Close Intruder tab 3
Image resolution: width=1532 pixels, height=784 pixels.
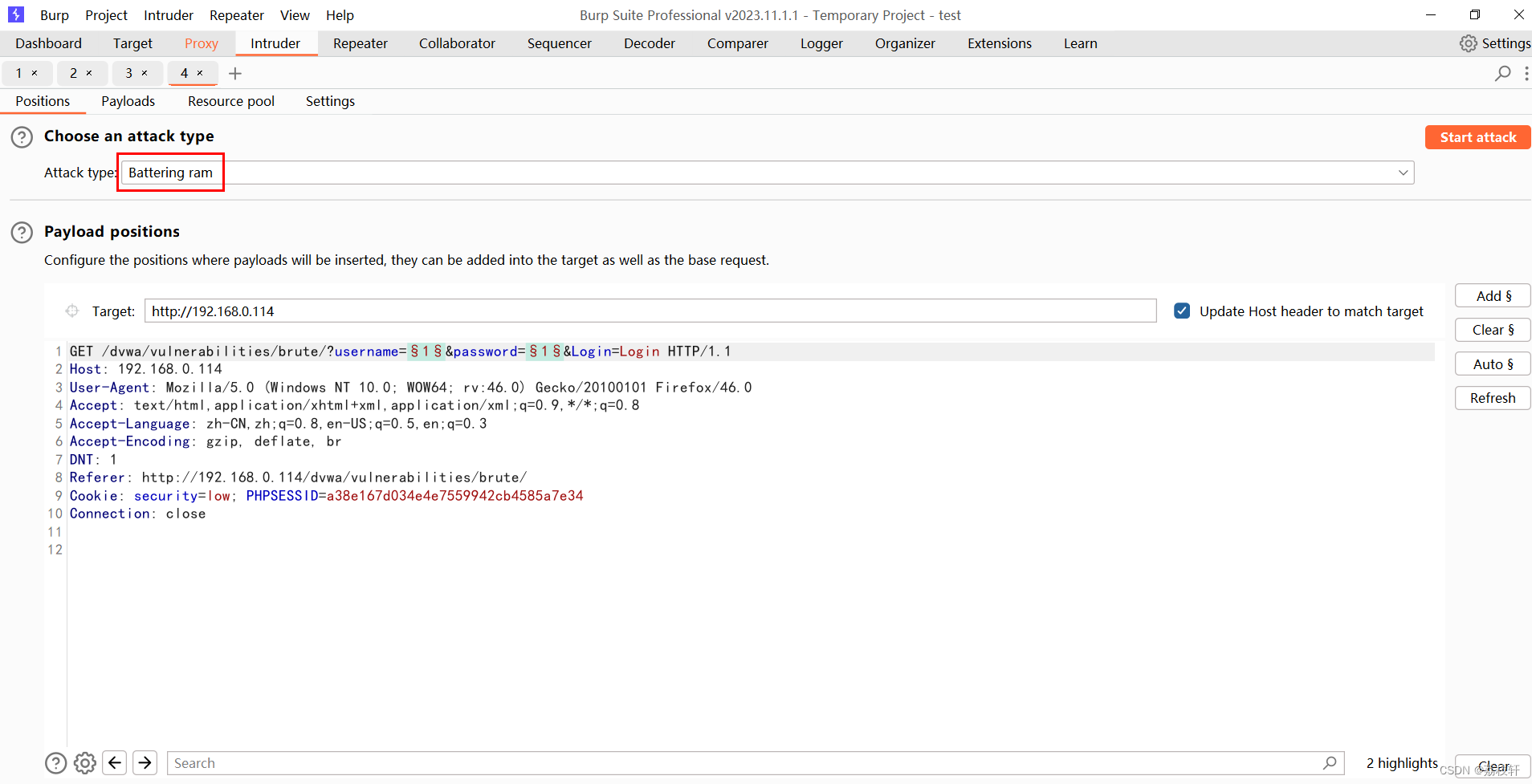coord(145,73)
